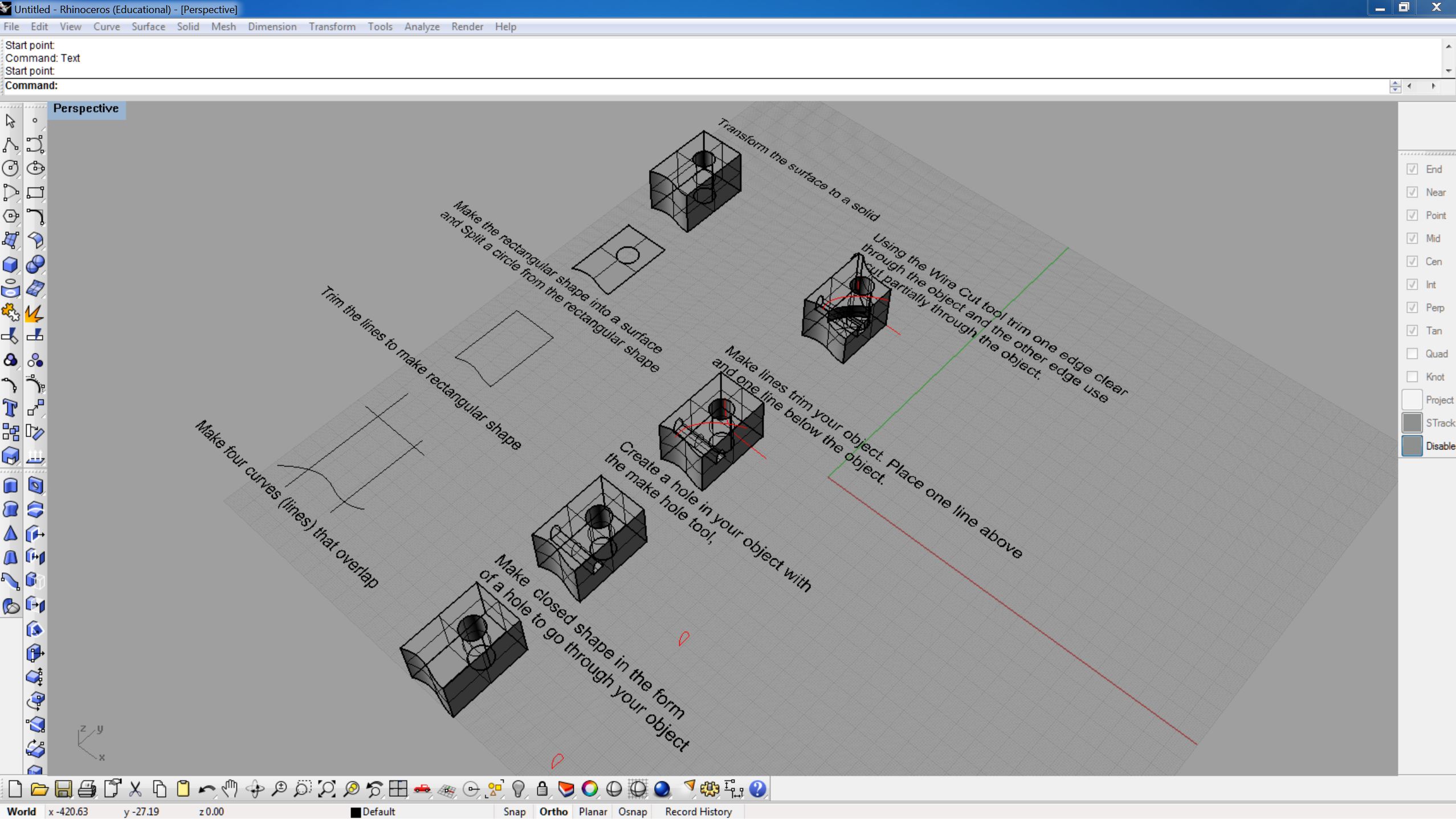Disable the Cen osnap checkbox

(1412, 261)
